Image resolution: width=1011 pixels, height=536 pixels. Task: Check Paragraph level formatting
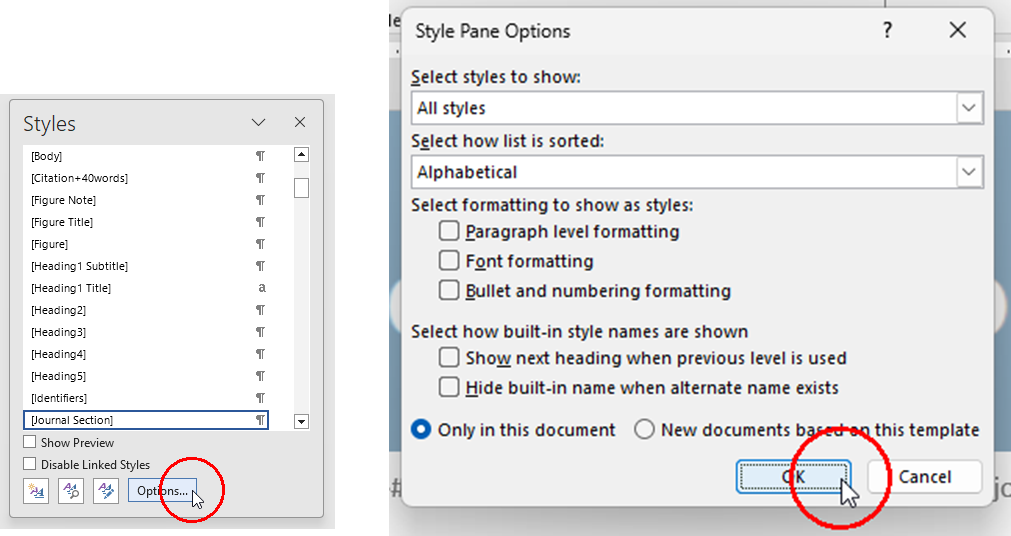pyautogui.click(x=449, y=232)
